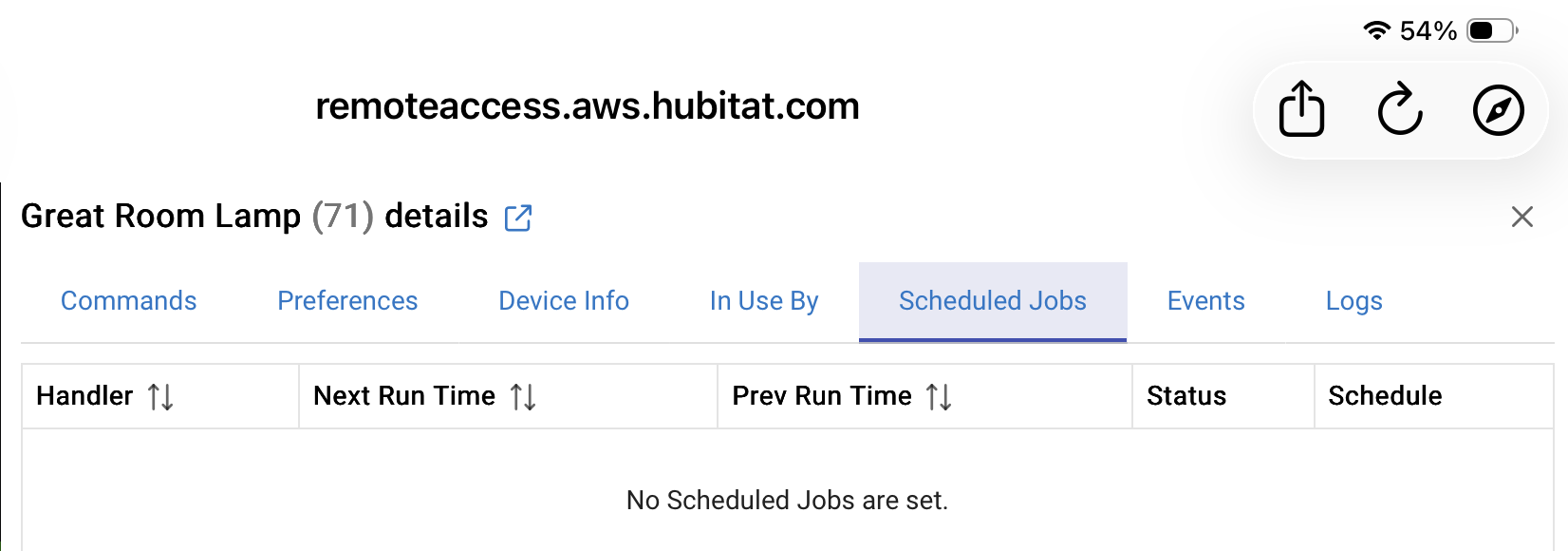This screenshot has height=551, width=1568.
Task: Select the Device Info tab
Action: tap(564, 301)
